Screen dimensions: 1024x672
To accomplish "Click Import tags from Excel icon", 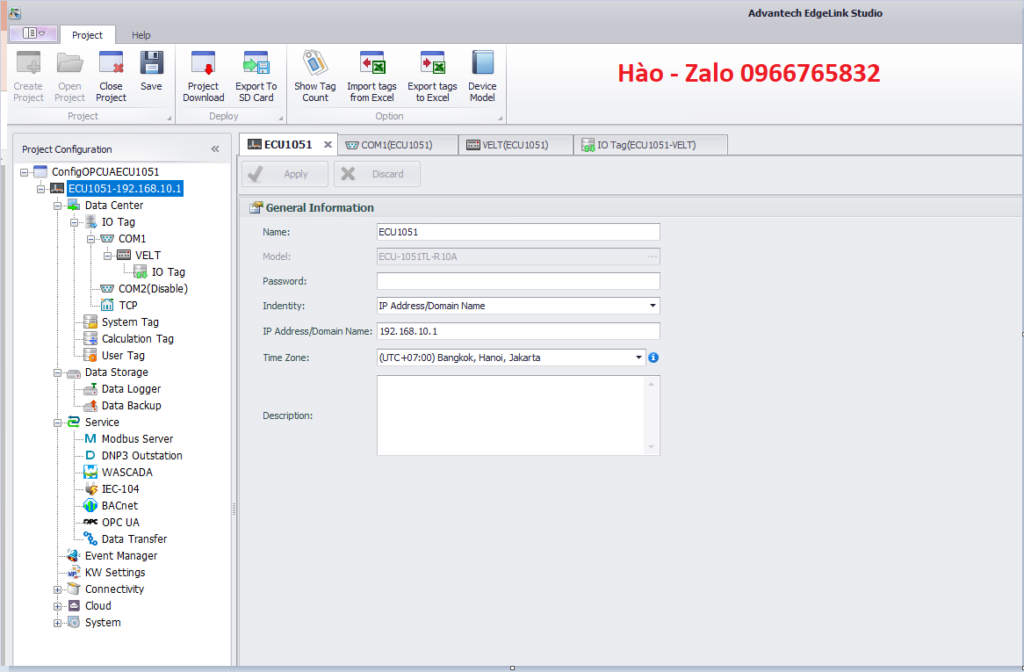I will coord(372,63).
